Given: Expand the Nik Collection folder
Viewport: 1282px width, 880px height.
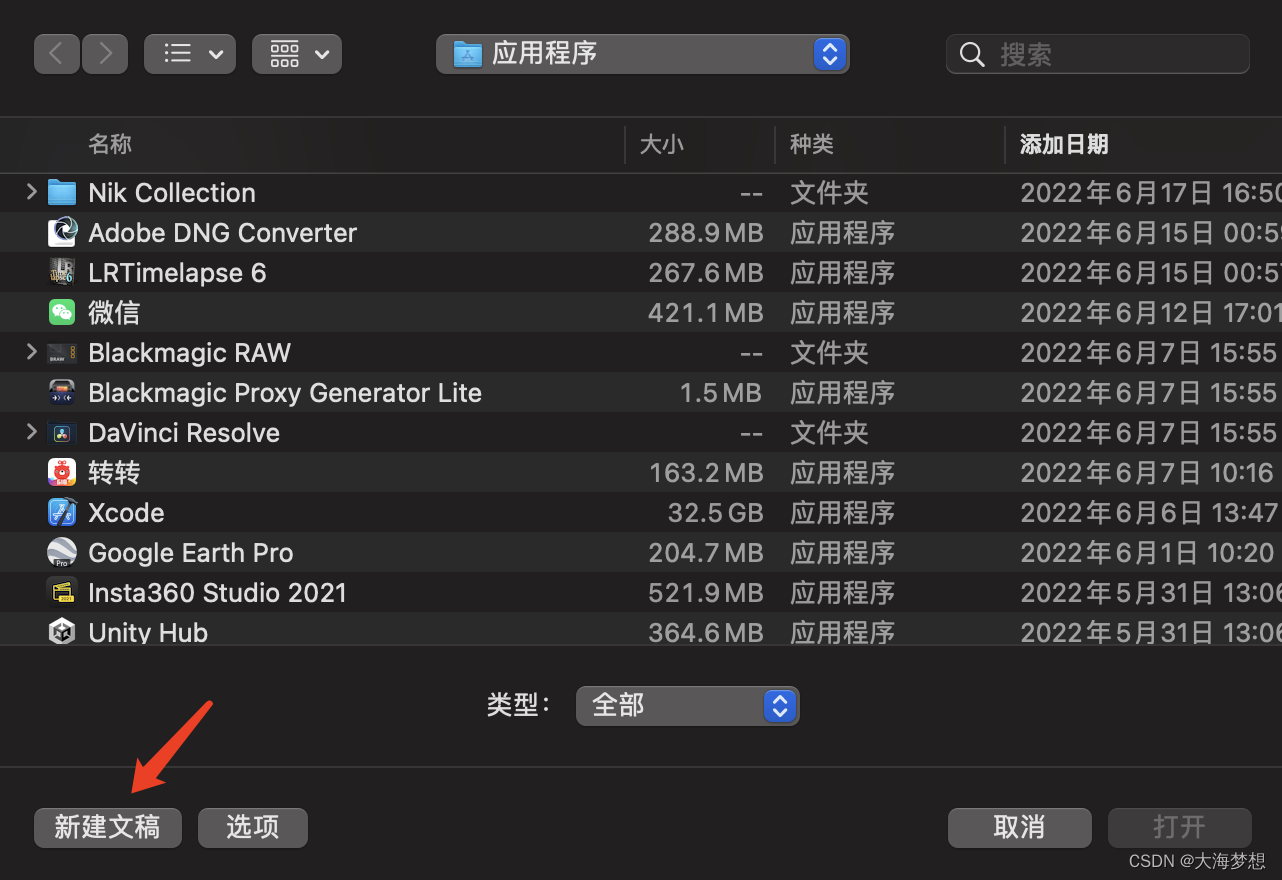Looking at the screenshot, I should pyautogui.click(x=31, y=191).
